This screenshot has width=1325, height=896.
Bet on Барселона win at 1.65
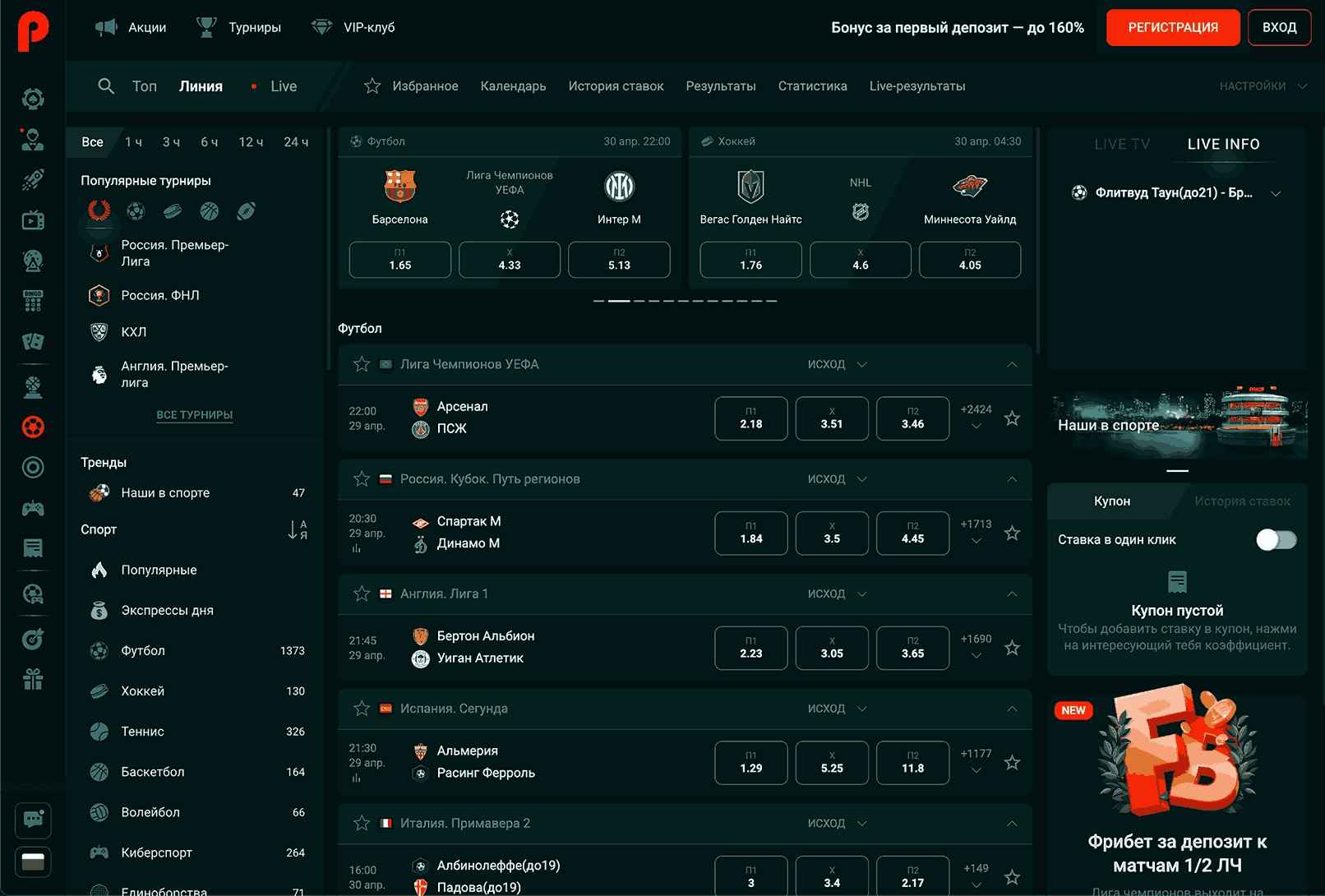click(x=399, y=260)
